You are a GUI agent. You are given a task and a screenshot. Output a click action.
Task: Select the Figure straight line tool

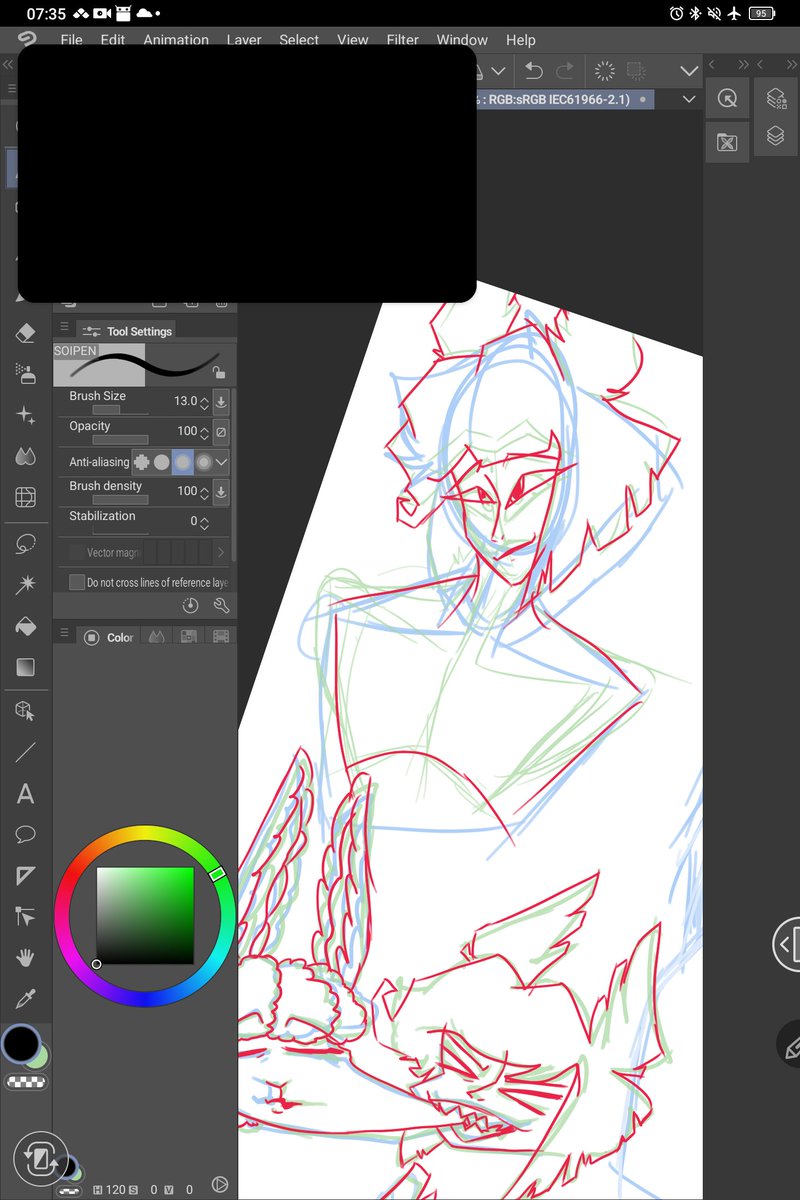pyautogui.click(x=26, y=752)
